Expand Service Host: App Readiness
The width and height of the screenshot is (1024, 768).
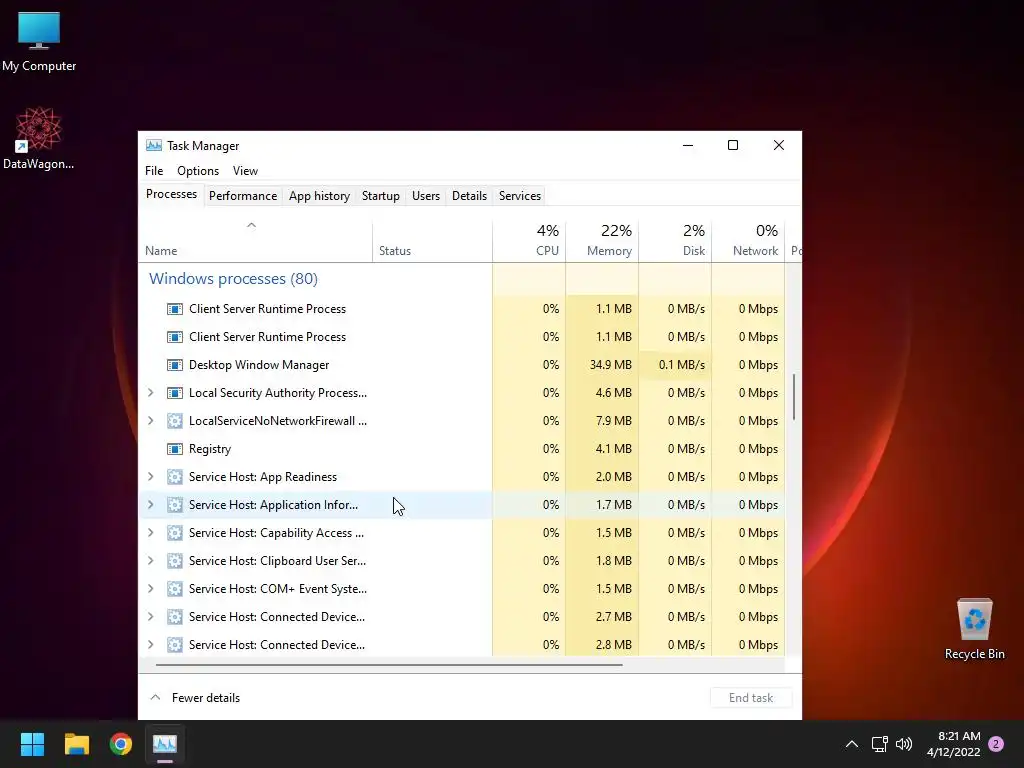(151, 477)
